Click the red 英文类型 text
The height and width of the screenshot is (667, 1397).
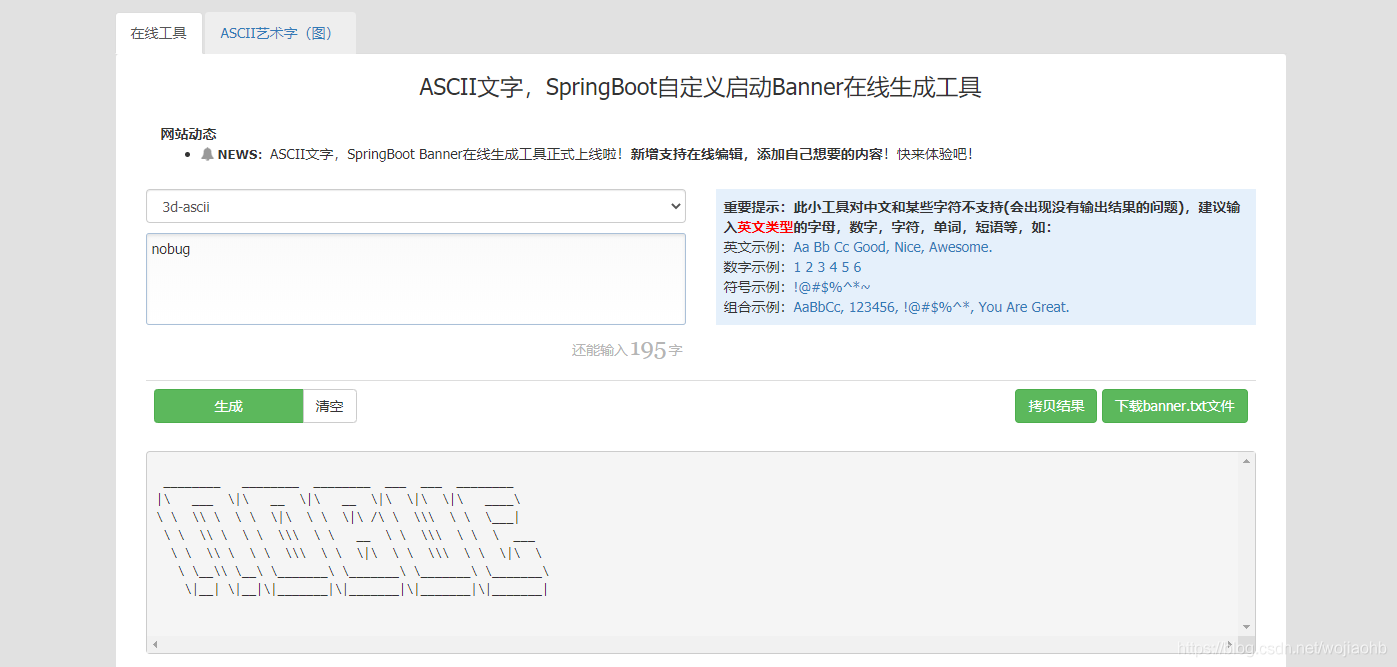click(x=765, y=227)
